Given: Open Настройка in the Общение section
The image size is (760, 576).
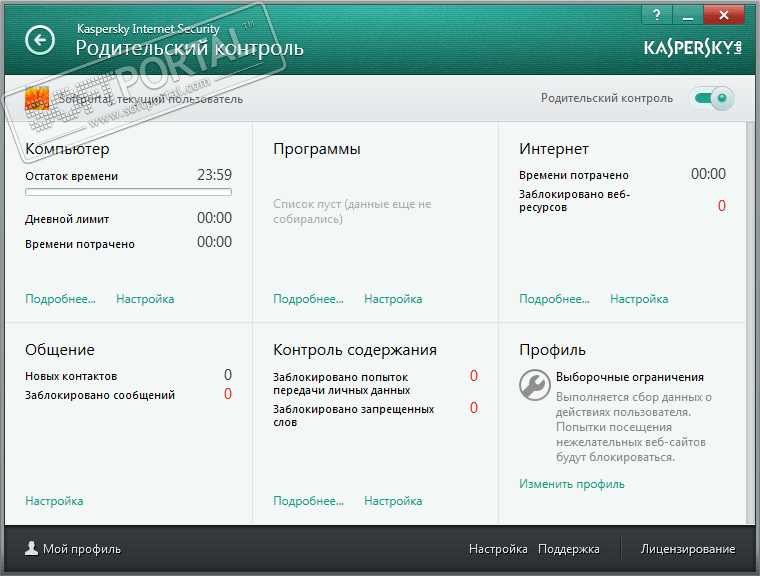Looking at the screenshot, I should pyautogui.click(x=54, y=501).
